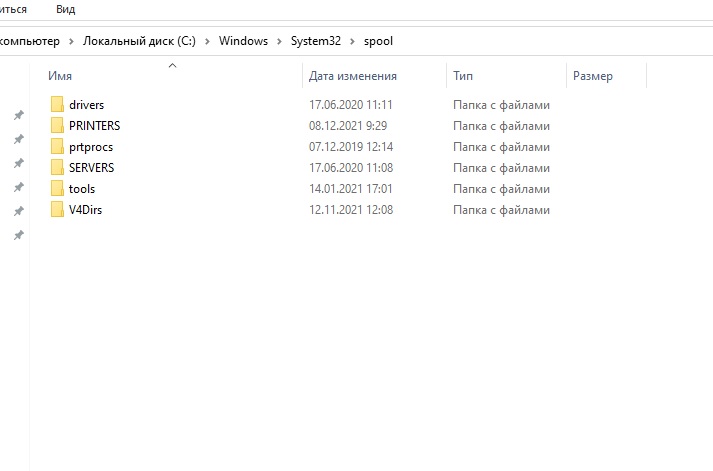This screenshot has width=713, height=471.
Task: Click date 08.12.2021 9:29 of PRINTERS
Action: point(348,125)
